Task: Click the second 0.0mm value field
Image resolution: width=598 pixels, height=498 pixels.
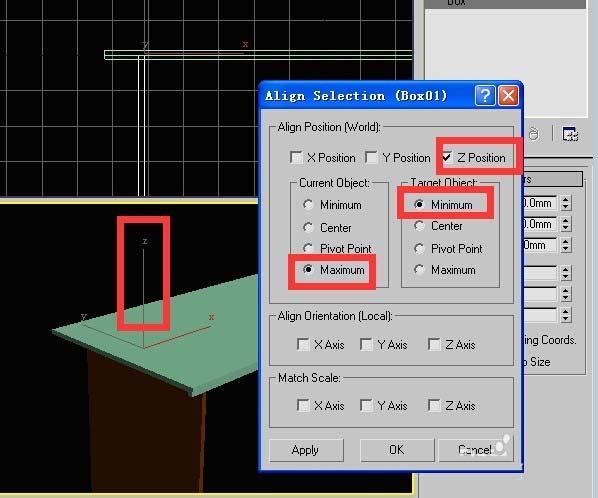Action: 540,224
